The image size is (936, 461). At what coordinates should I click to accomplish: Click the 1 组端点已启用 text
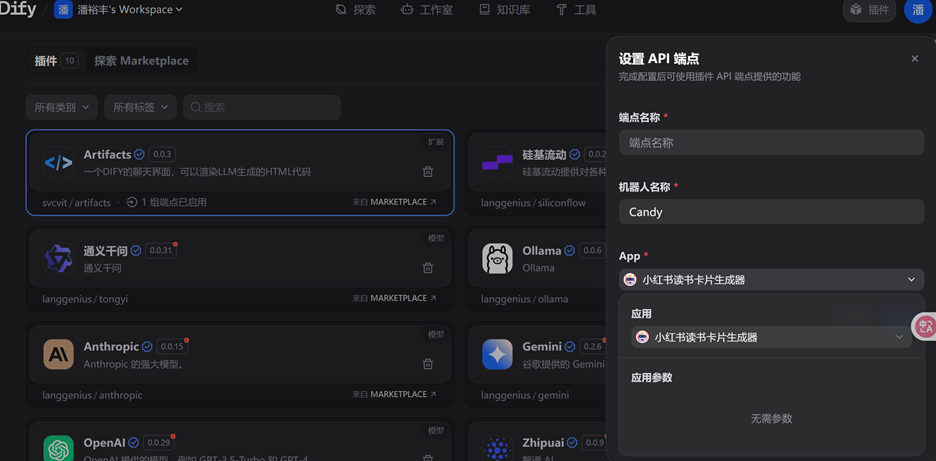174,202
